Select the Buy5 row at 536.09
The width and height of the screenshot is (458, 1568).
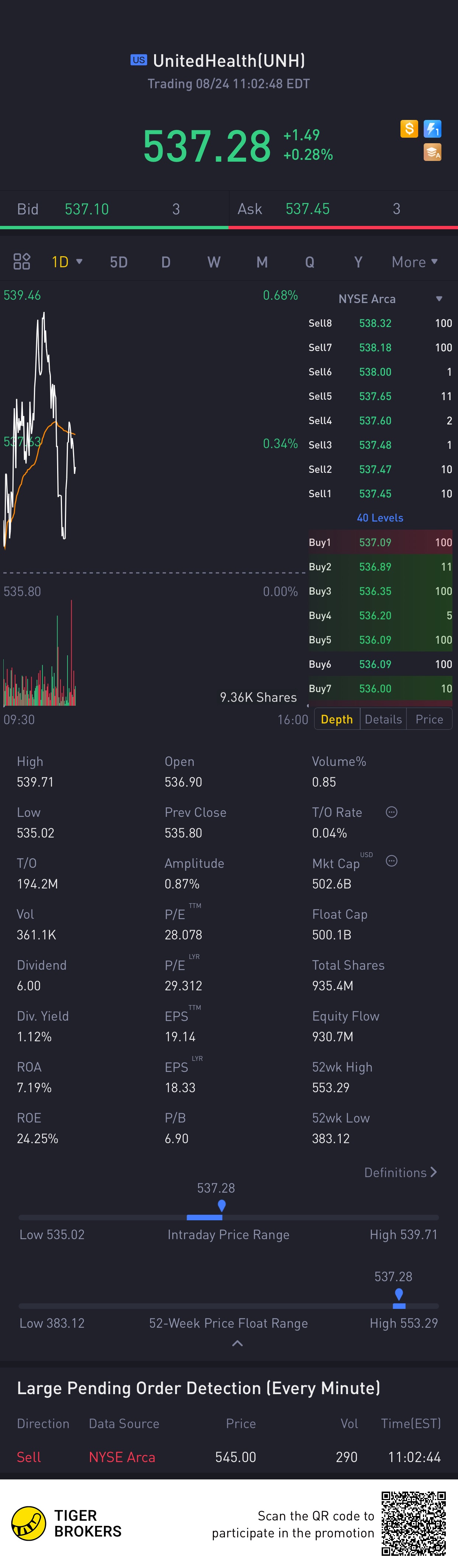click(x=380, y=640)
